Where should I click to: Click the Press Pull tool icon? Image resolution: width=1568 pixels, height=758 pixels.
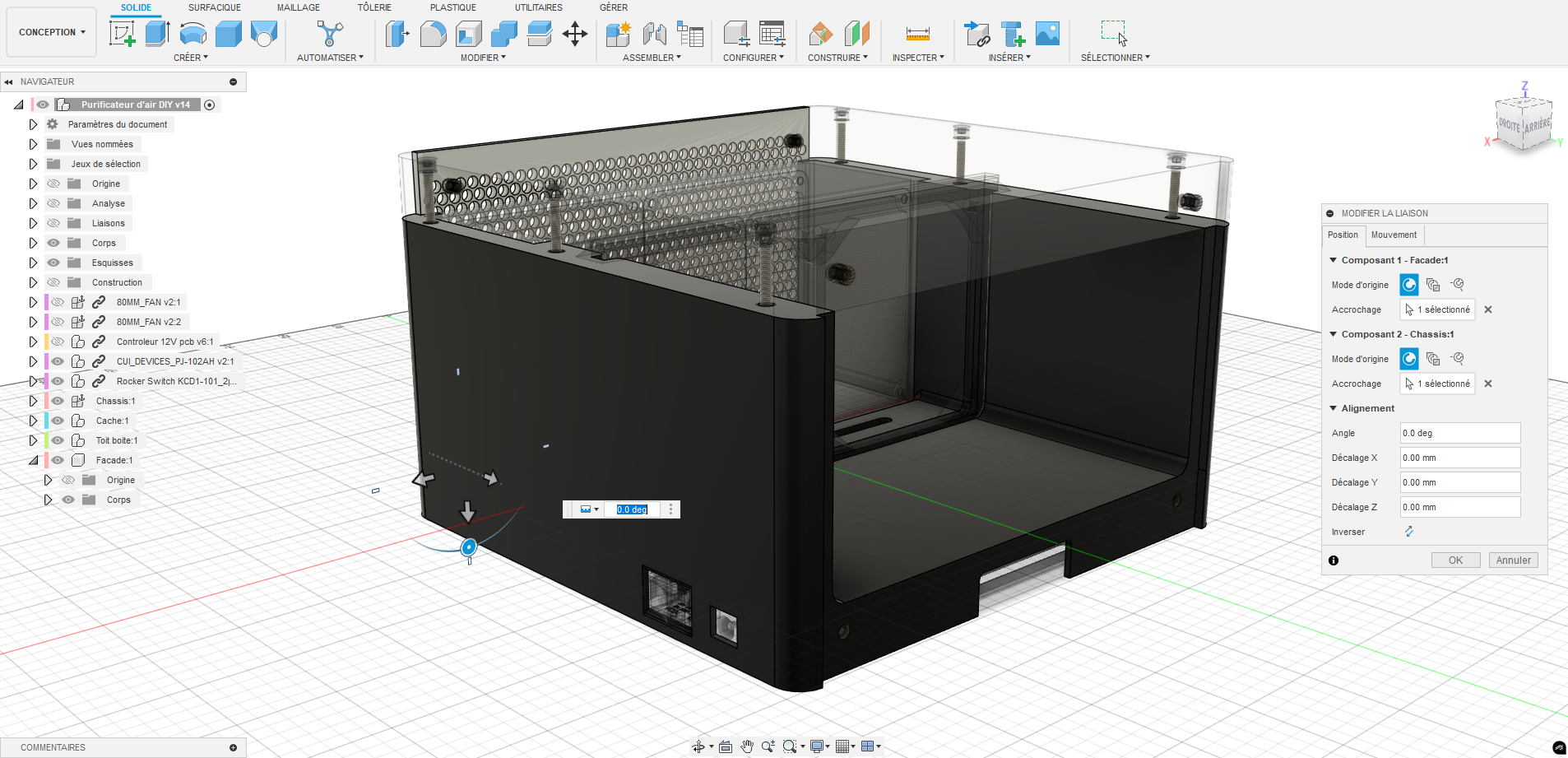click(397, 34)
